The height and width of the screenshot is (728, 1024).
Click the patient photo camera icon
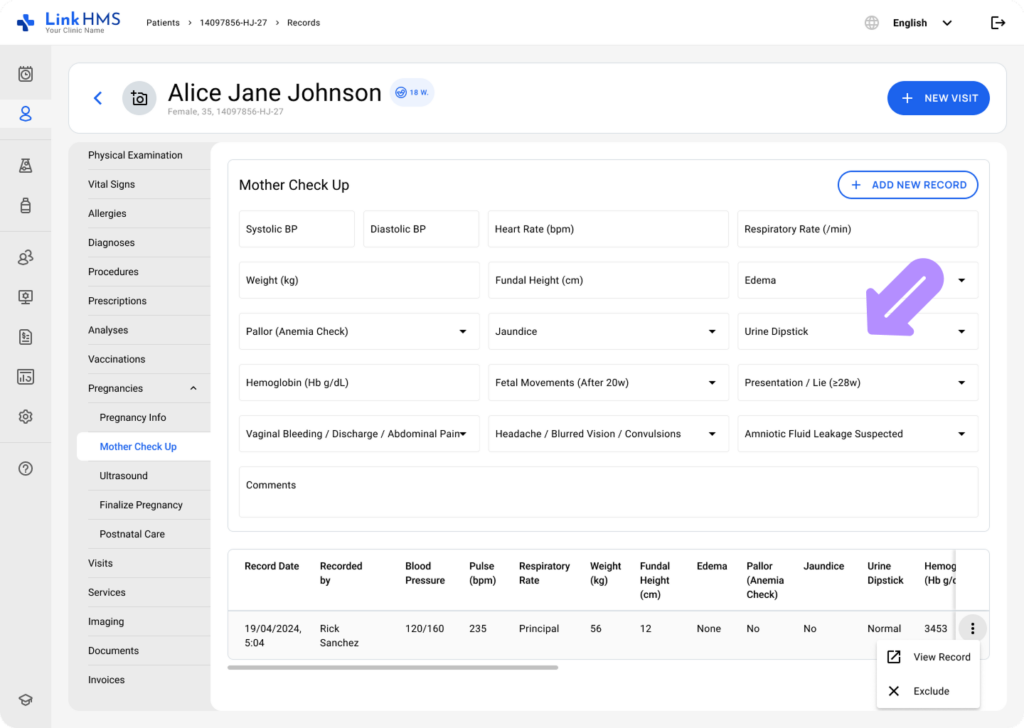[139, 98]
